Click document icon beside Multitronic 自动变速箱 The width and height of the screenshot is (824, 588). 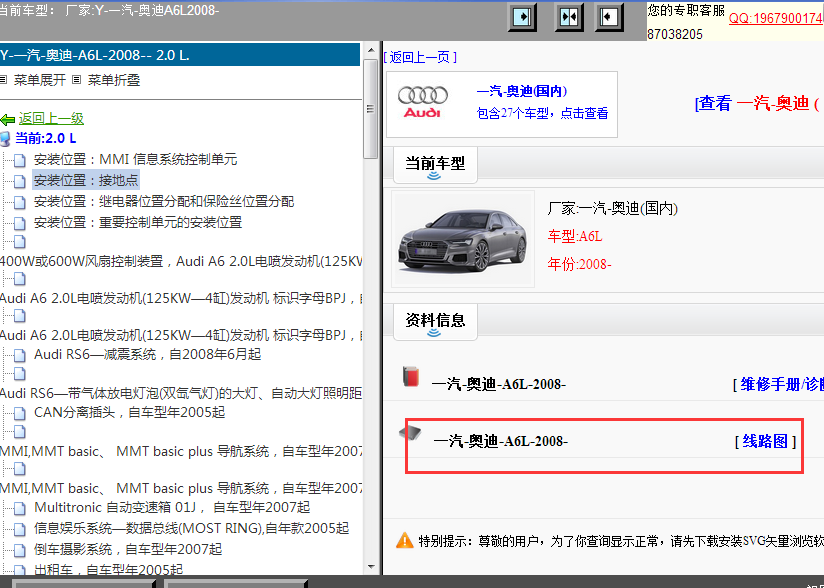(x=19, y=508)
